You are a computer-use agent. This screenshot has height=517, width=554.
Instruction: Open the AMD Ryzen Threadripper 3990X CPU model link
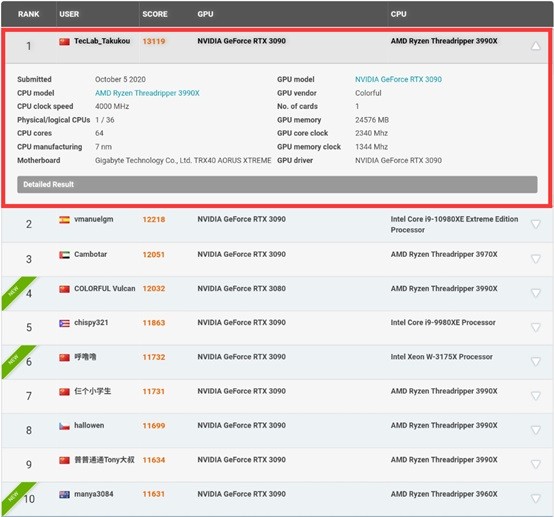point(147,93)
